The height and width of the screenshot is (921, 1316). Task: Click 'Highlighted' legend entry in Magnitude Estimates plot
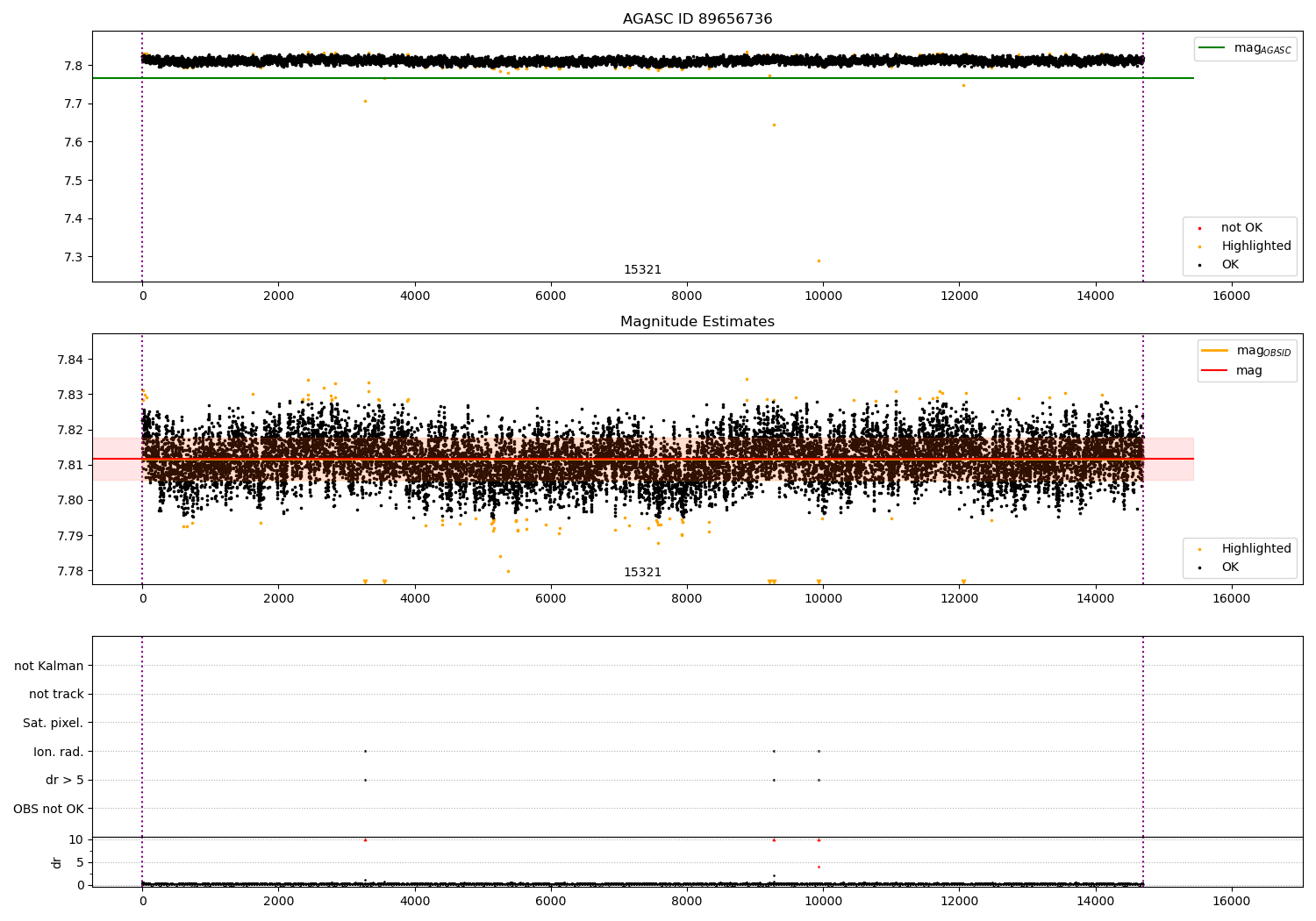tap(1256, 549)
